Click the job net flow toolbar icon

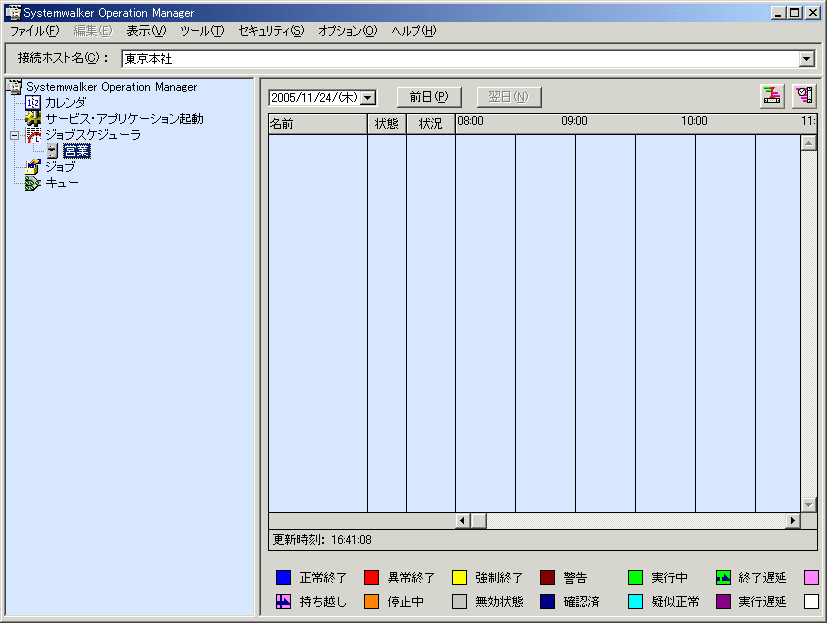tap(772, 97)
